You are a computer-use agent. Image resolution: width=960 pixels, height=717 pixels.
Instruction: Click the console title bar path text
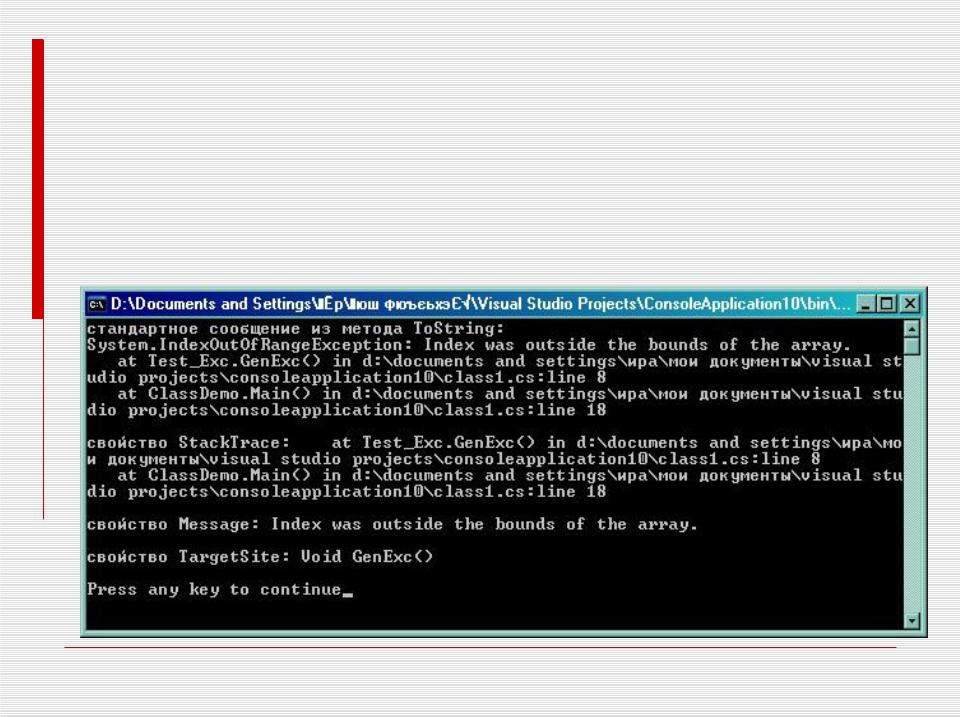pyautogui.click(x=481, y=304)
